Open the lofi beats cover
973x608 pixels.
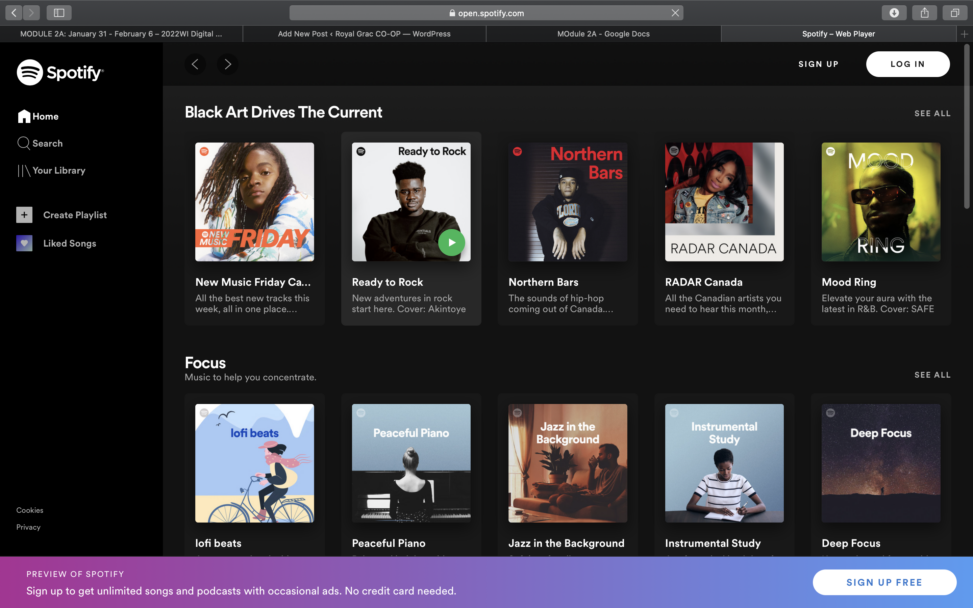(254, 463)
